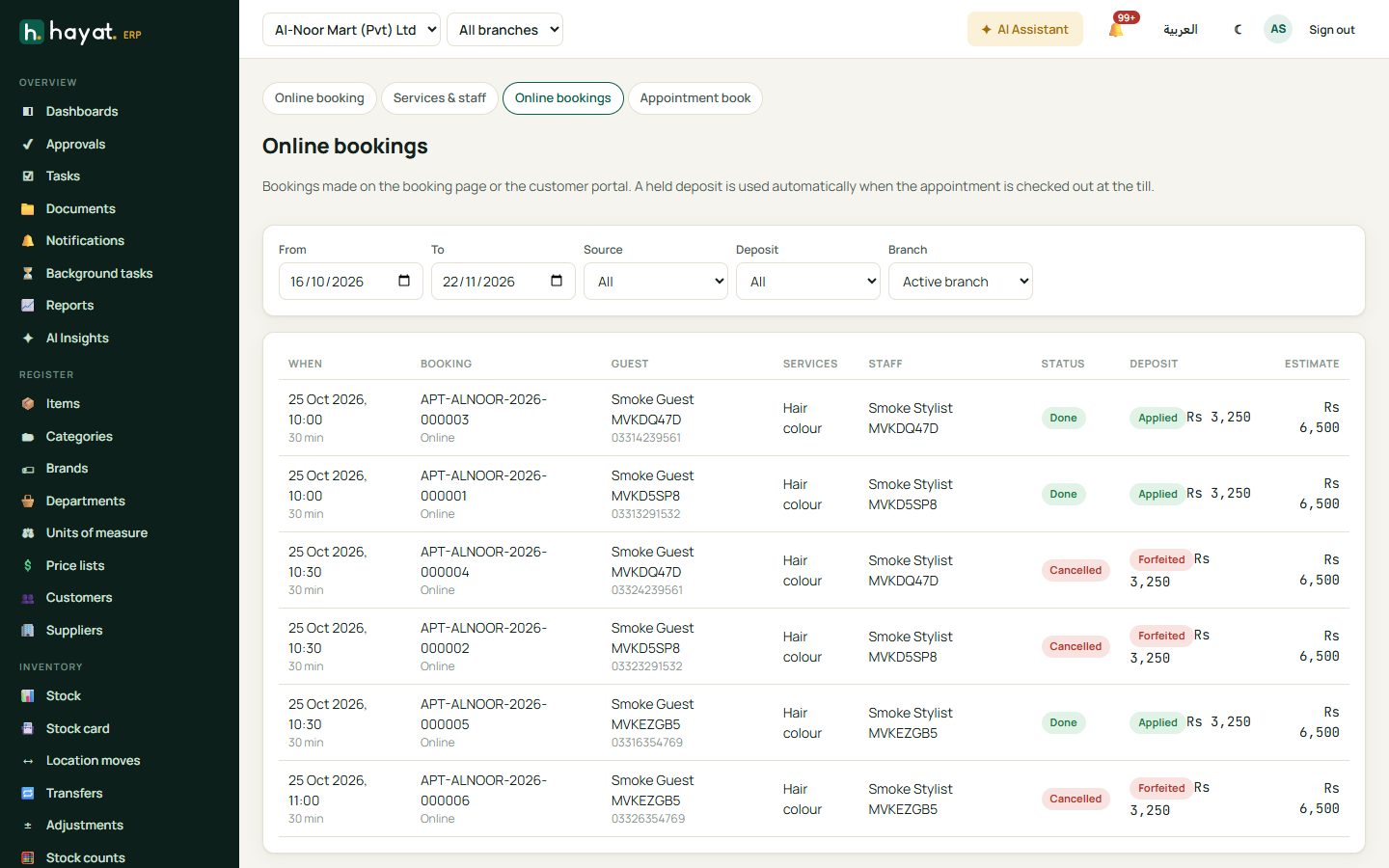
Task: Select the Online bookings tab
Action: click(563, 98)
